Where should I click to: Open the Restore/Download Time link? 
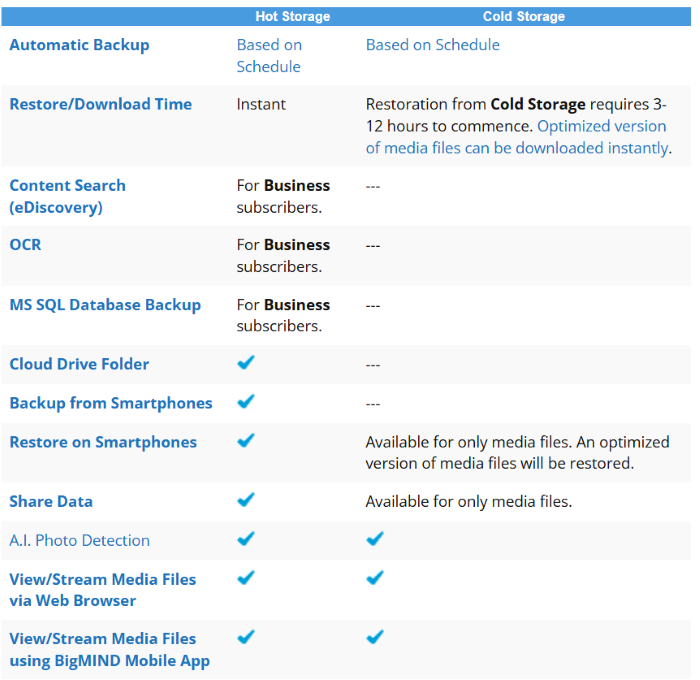tap(100, 104)
